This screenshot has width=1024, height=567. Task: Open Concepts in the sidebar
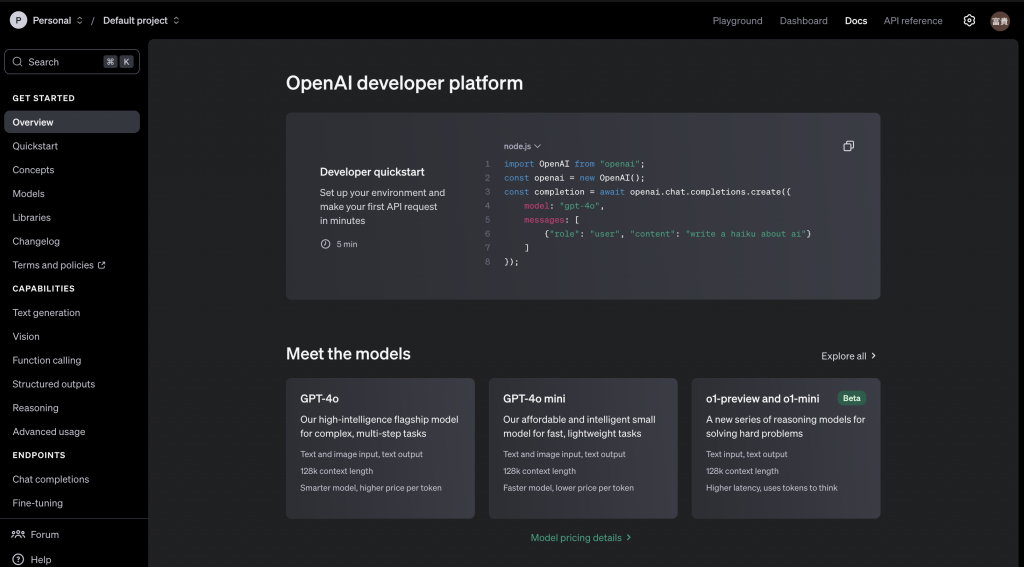33,170
